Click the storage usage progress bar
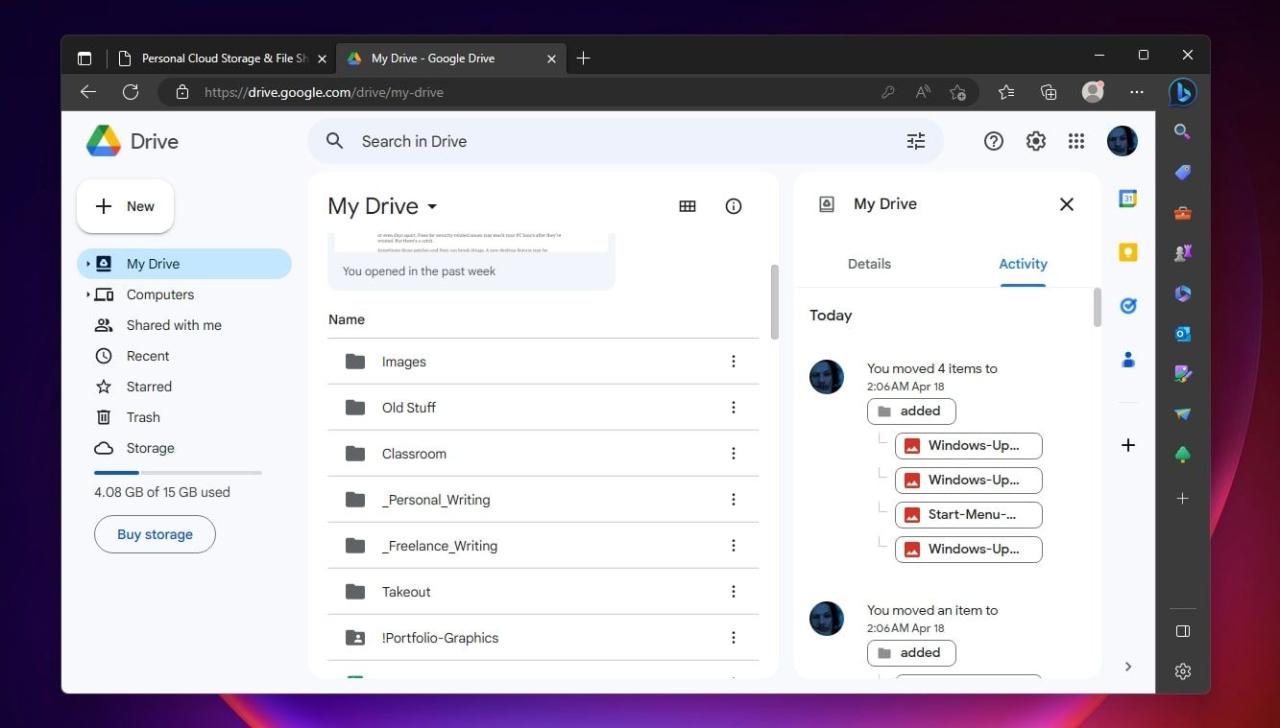Screen dimensions: 1280x728 (178, 472)
